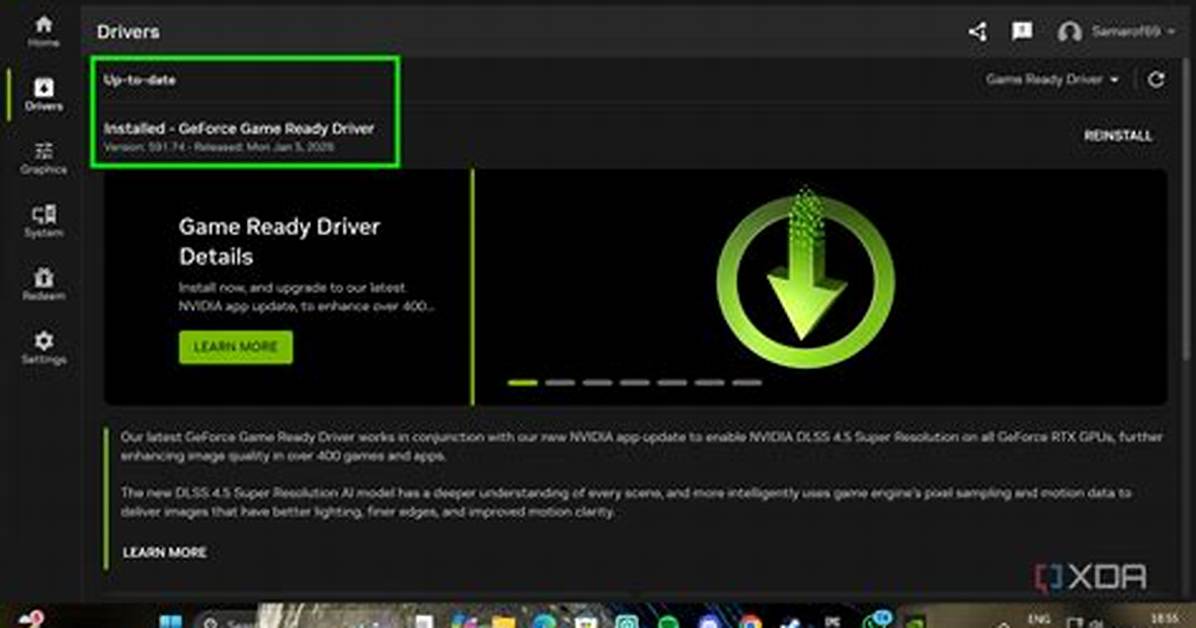This screenshot has height=628, width=1196.
Task: Jump to the last carousel slide indicator
Action: click(747, 382)
